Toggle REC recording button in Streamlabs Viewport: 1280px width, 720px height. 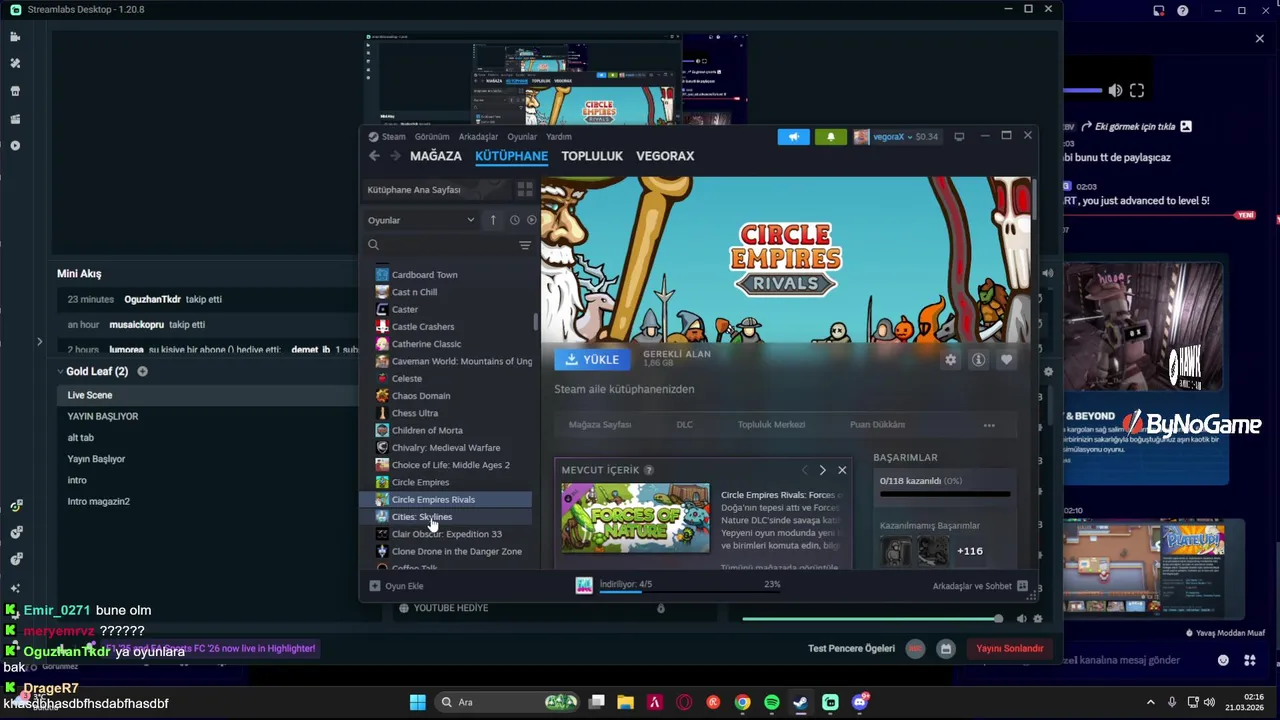point(915,649)
